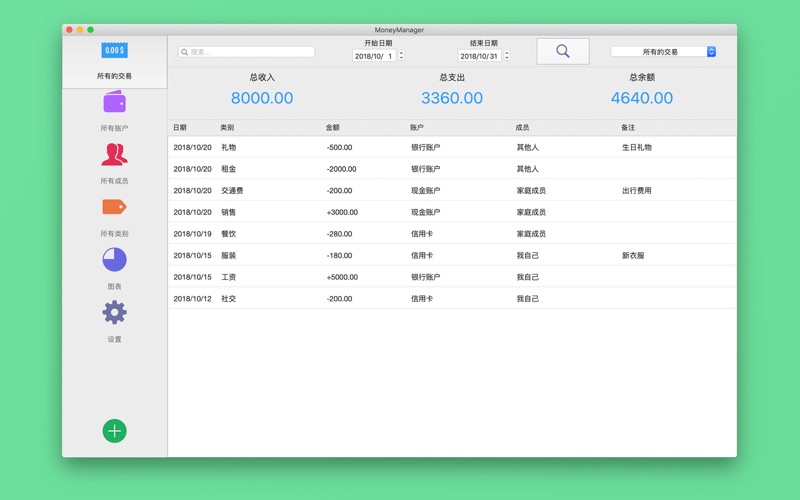Click the 类别 column header
This screenshot has width=800, height=500.
(x=227, y=128)
